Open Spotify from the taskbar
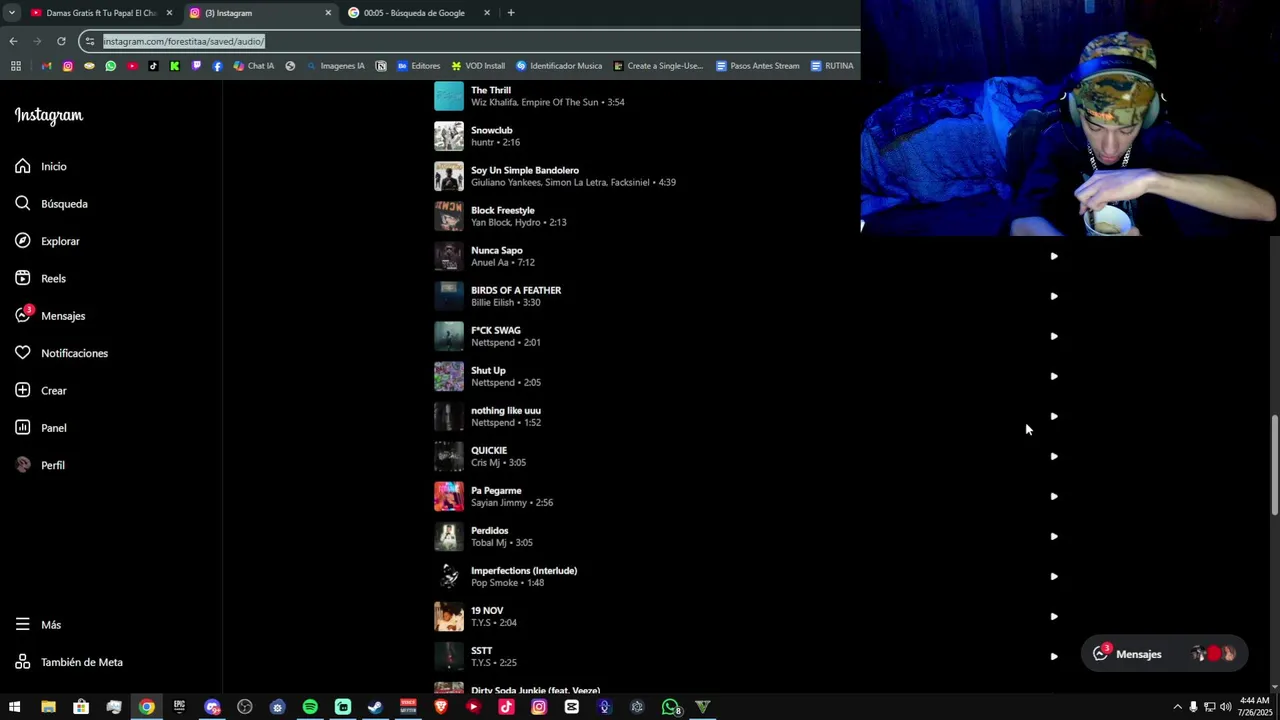The width and height of the screenshot is (1280, 720). [x=310, y=707]
